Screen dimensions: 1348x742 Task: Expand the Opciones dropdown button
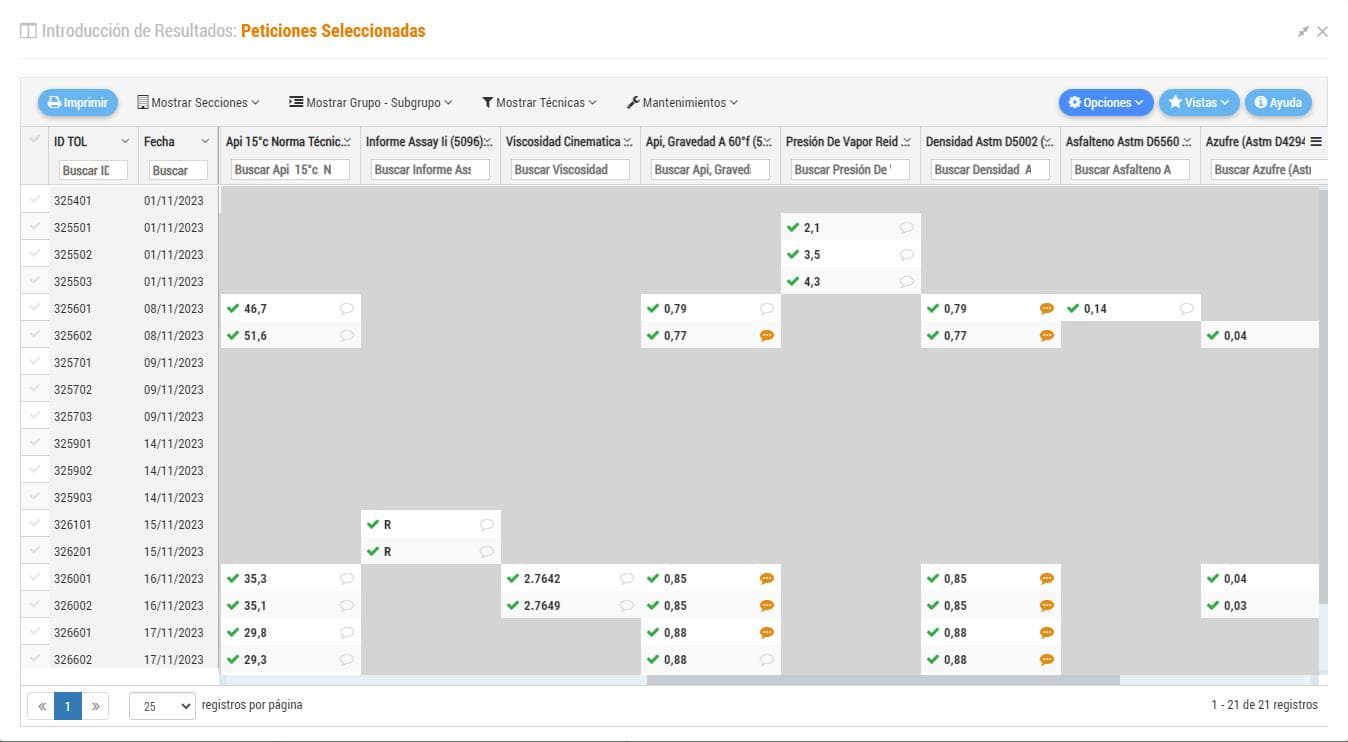[1105, 103]
